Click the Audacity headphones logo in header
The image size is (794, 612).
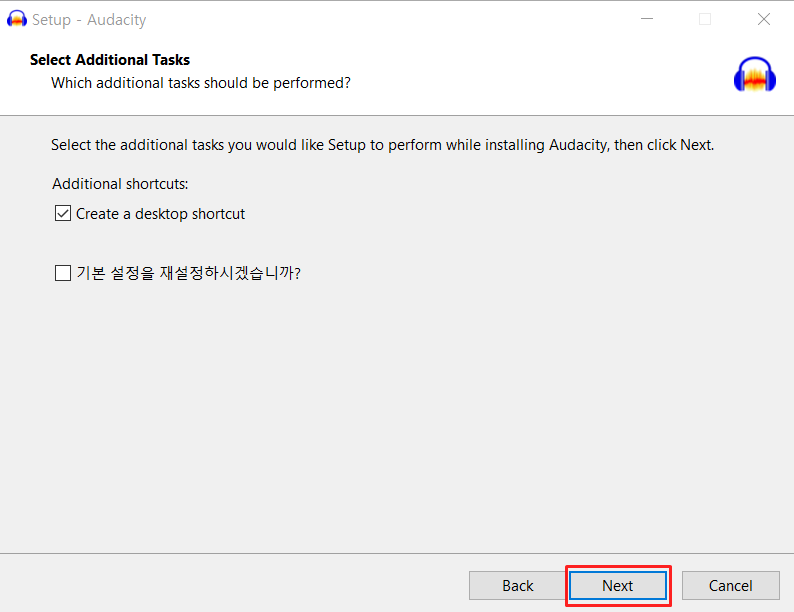click(755, 74)
